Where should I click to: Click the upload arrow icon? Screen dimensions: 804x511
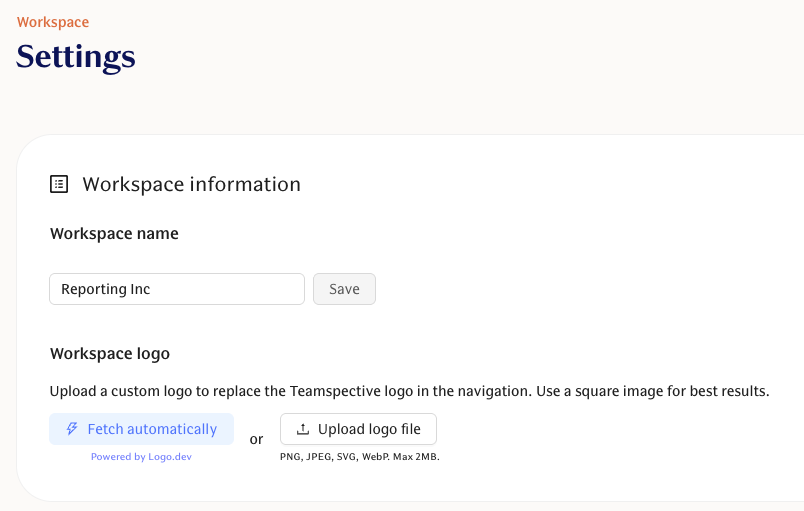coord(303,429)
